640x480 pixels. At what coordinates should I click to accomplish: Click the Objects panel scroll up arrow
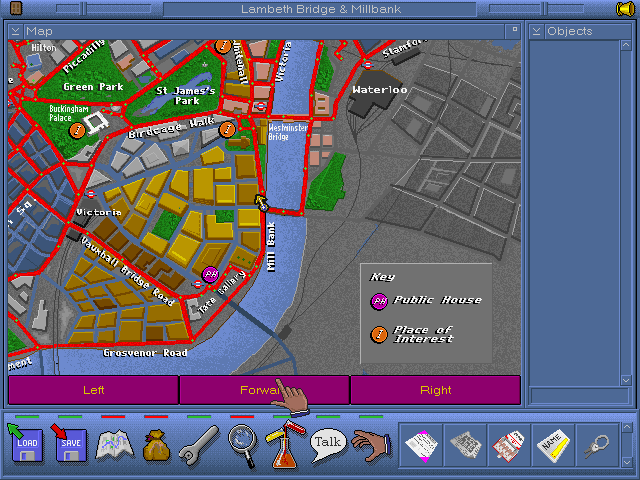tap(626, 45)
